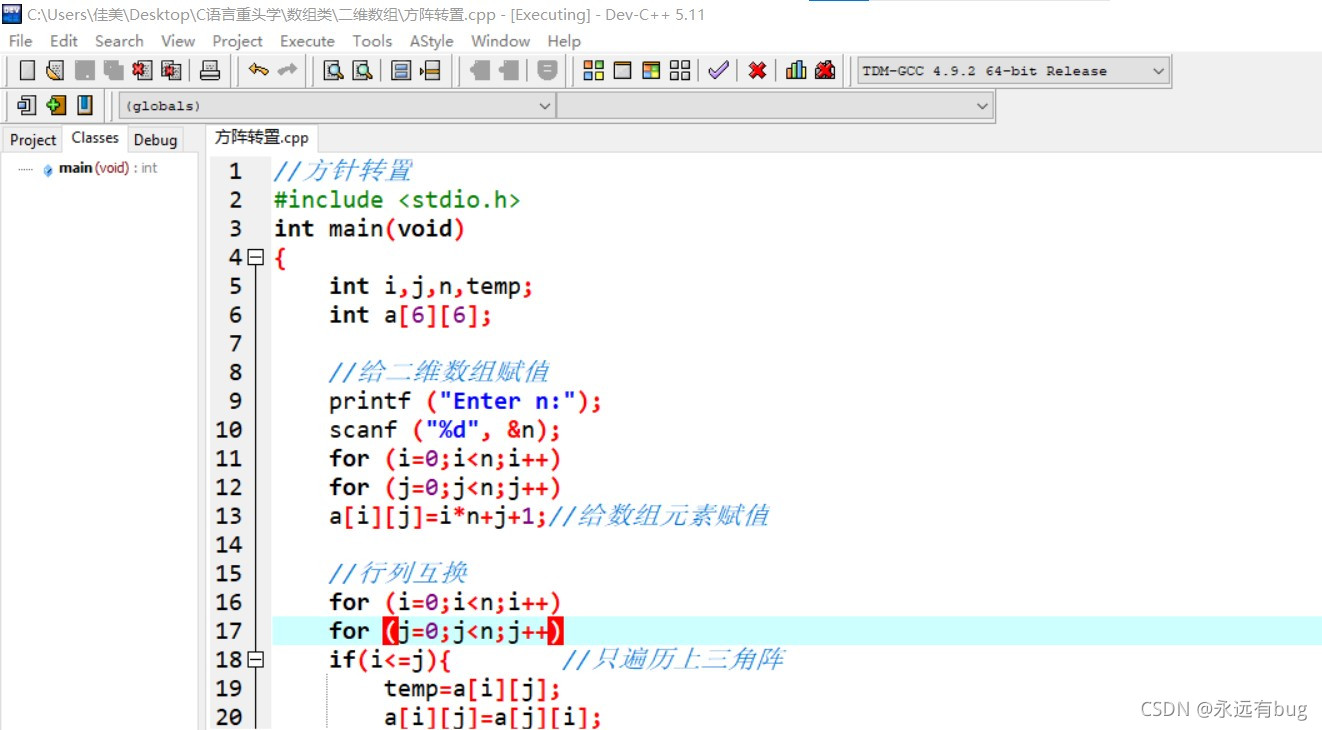
Task: Click the code if(i<=j){ on line 18
Action: (x=391, y=659)
